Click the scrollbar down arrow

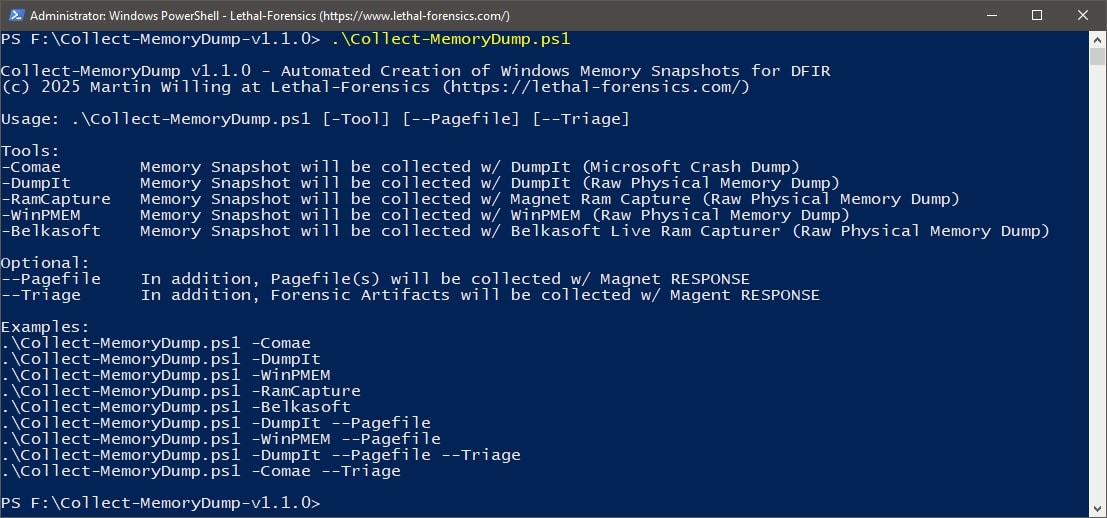[x=1096, y=509]
